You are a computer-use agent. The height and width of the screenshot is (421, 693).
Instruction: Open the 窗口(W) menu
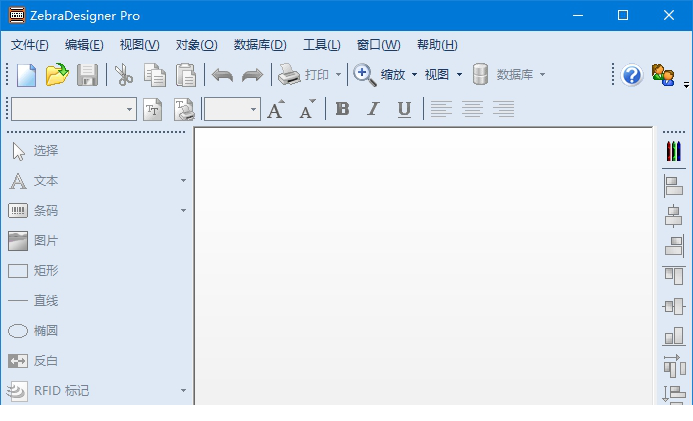(x=378, y=45)
